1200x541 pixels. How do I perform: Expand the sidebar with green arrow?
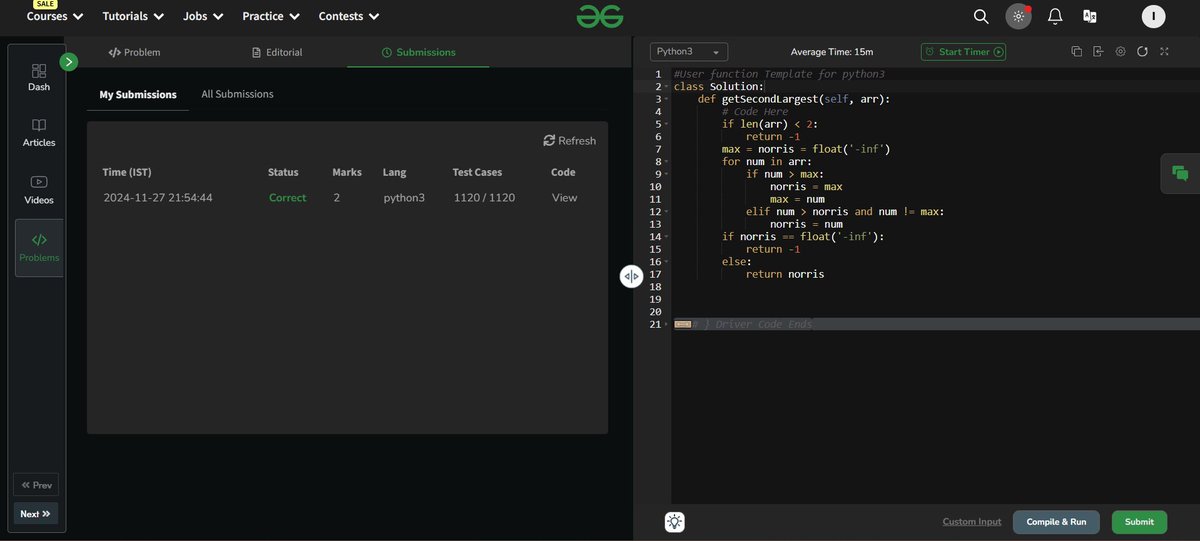point(69,62)
